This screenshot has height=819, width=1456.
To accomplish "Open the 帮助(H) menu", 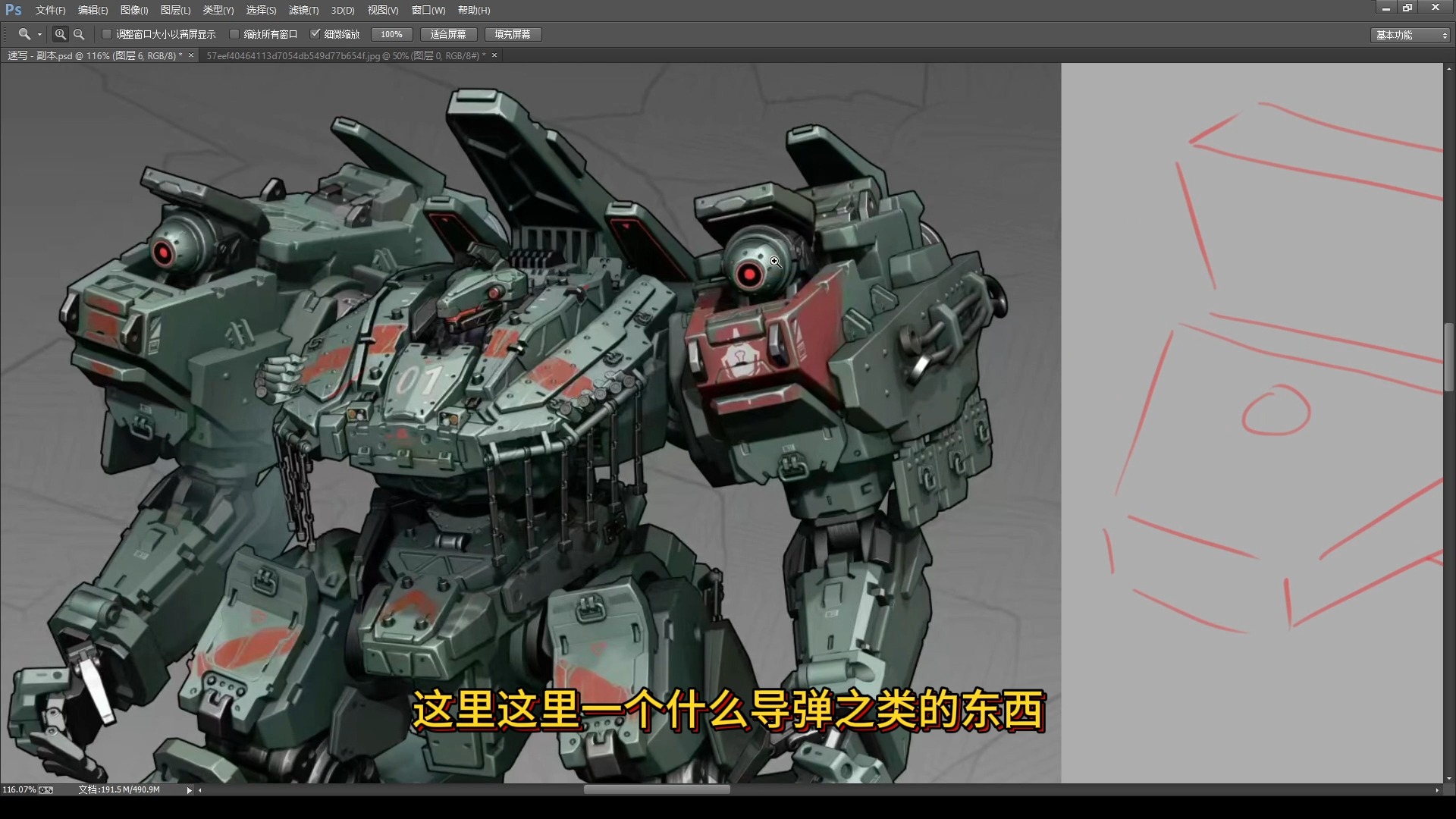I will 474,10.
